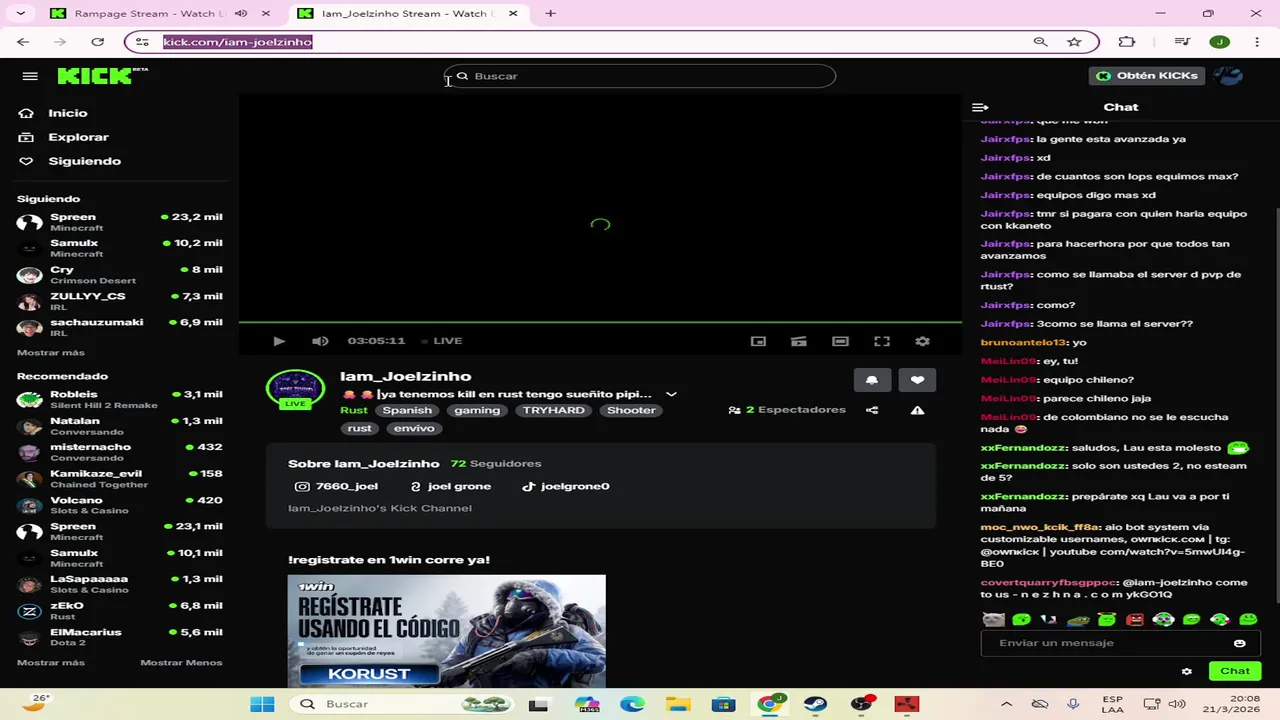Bookmark this page with star icon
The width and height of the screenshot is (1280, 720).
click(1074, 42)
